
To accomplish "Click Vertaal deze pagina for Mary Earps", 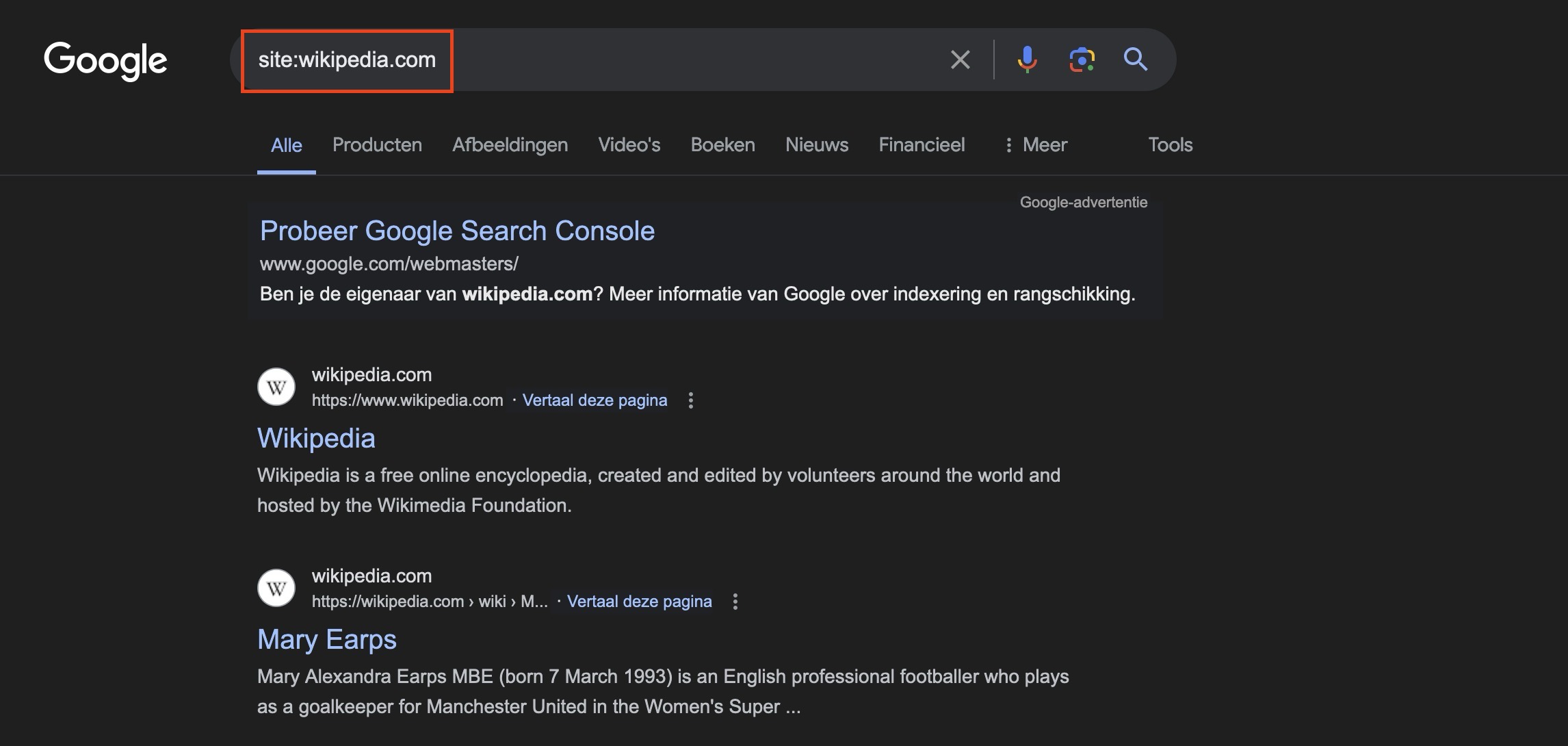I will 639,602.
